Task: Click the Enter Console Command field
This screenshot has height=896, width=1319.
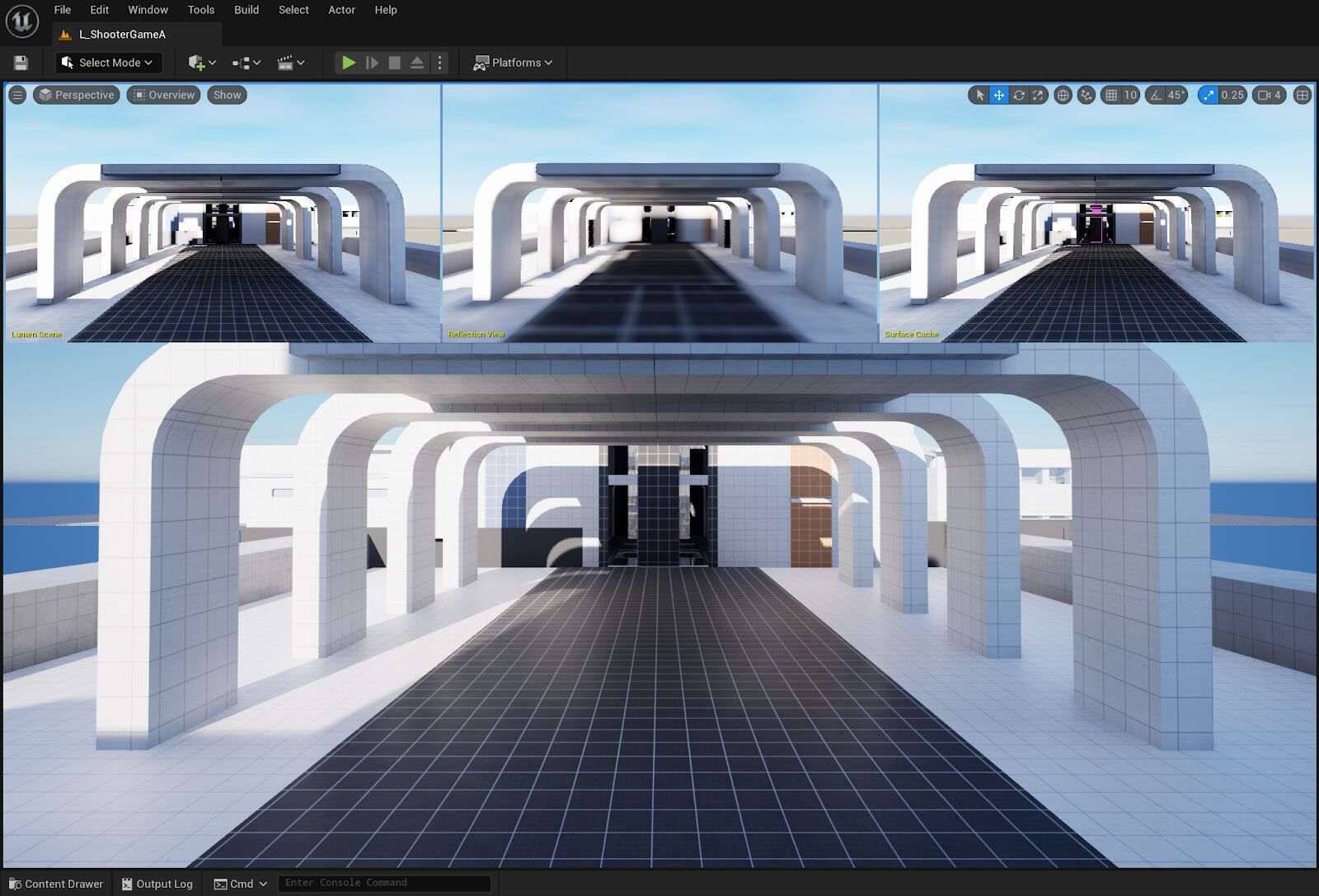Action: click(384, 883)
